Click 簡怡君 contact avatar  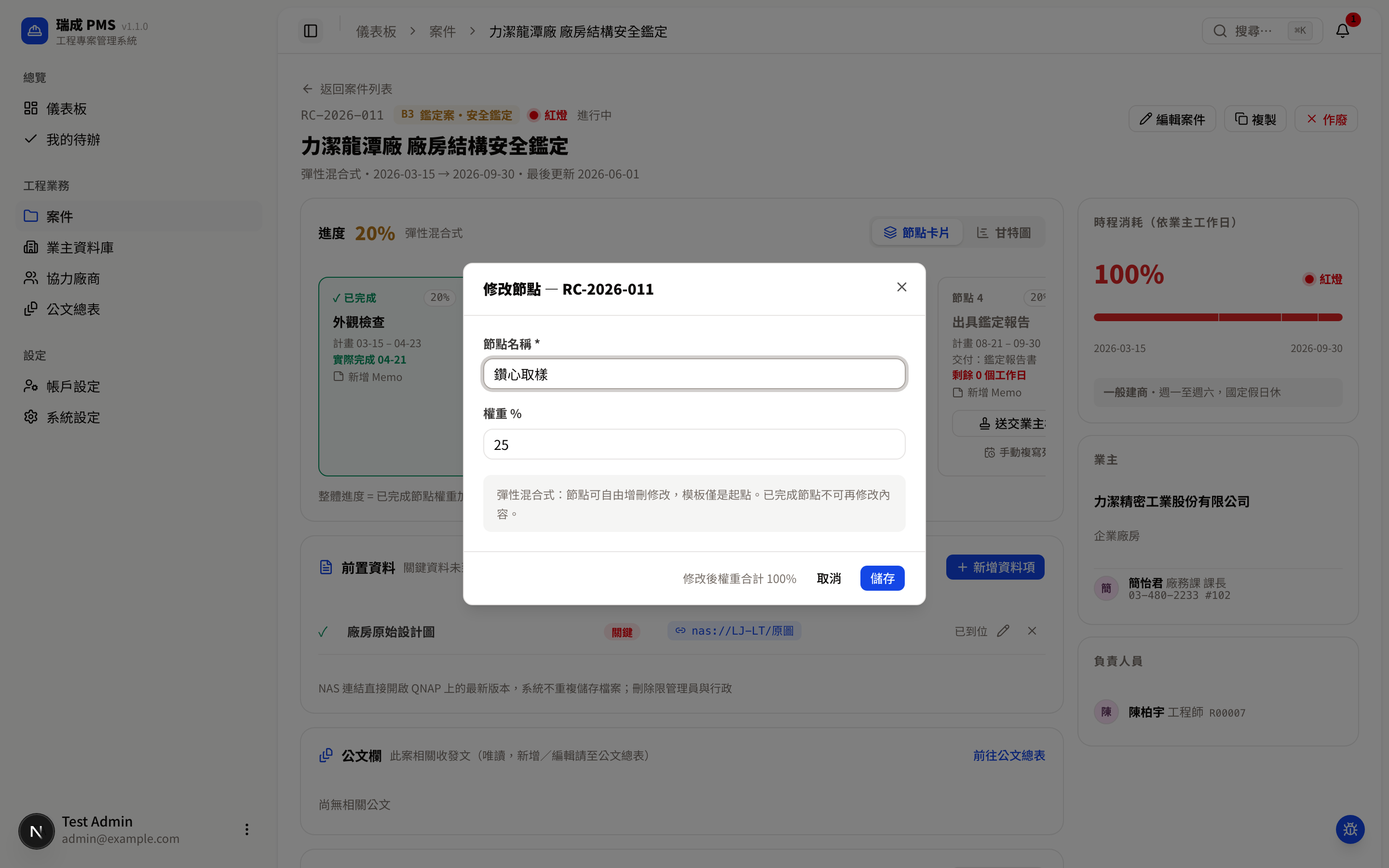(1106, 588)
